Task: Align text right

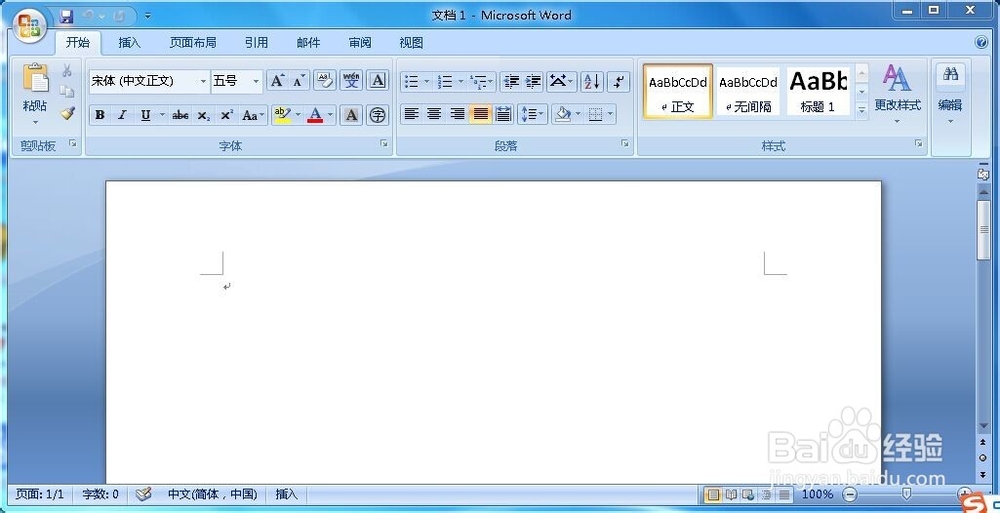Action: point(457,114)
